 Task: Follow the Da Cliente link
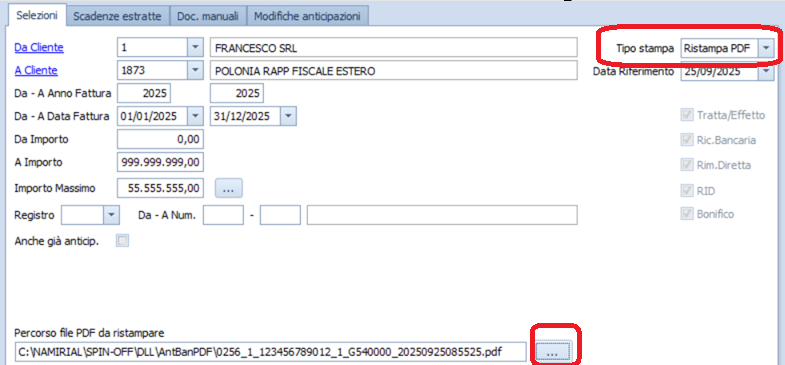(39, 48)
